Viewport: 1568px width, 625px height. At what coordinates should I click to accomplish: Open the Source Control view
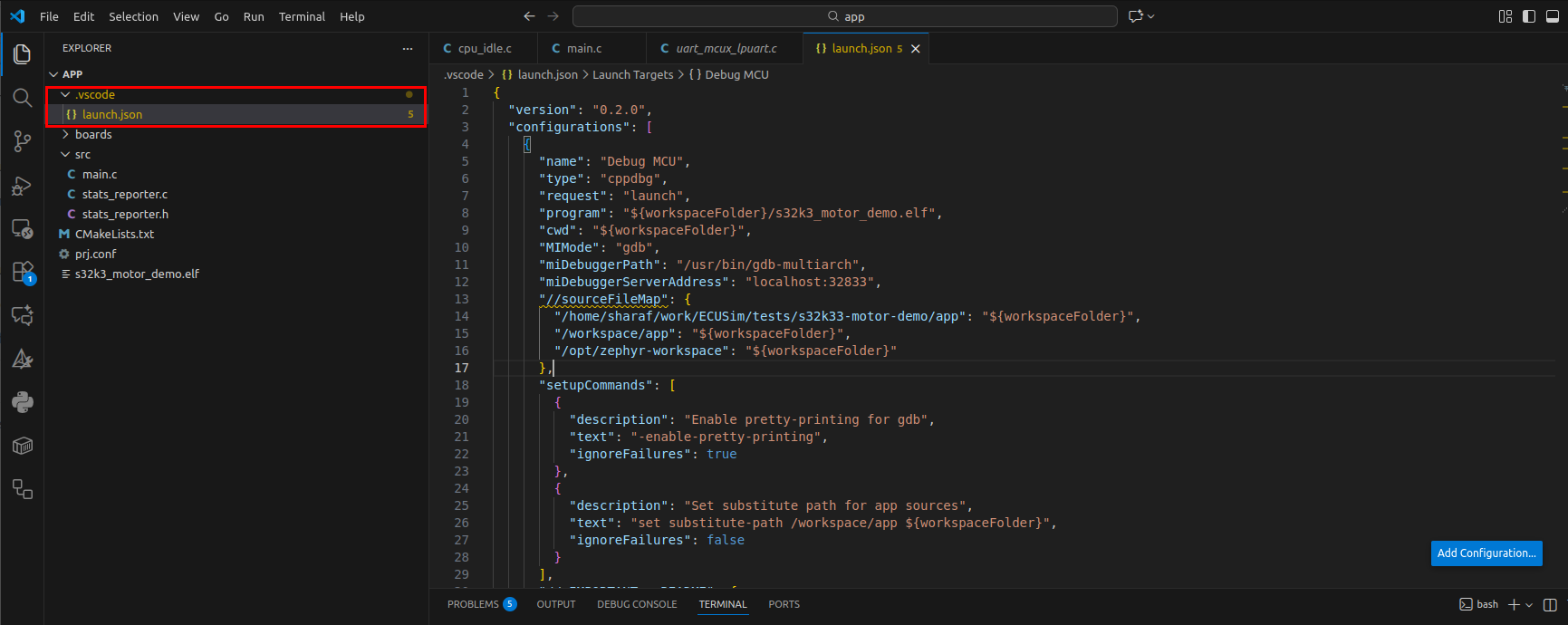coord(23,141)
